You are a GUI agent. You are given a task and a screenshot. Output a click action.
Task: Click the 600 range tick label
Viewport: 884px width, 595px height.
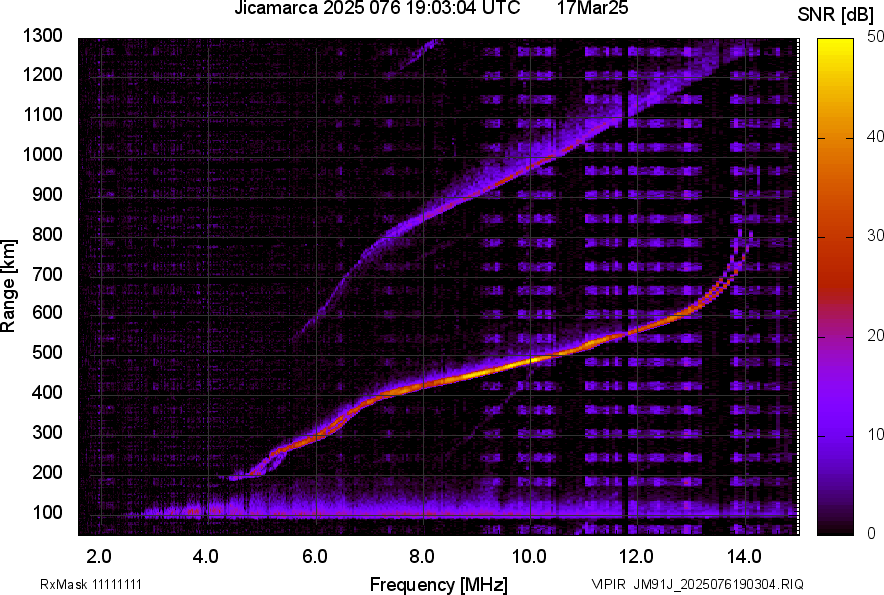tap(47, 312)
